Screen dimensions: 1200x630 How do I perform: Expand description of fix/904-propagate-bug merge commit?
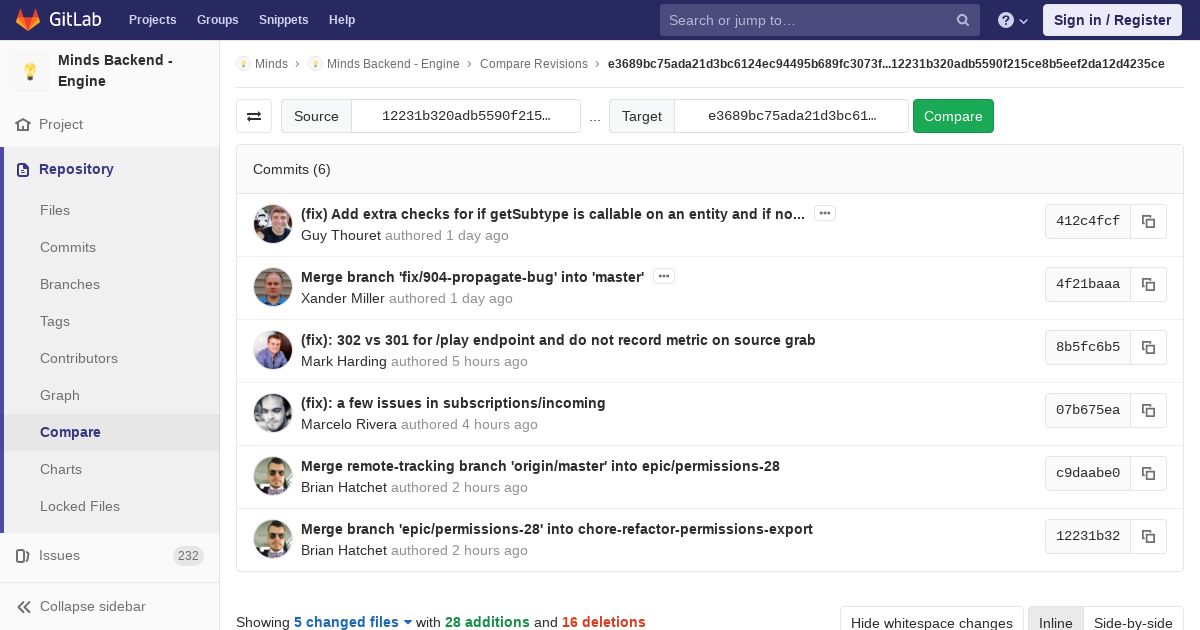click(664, 276)
